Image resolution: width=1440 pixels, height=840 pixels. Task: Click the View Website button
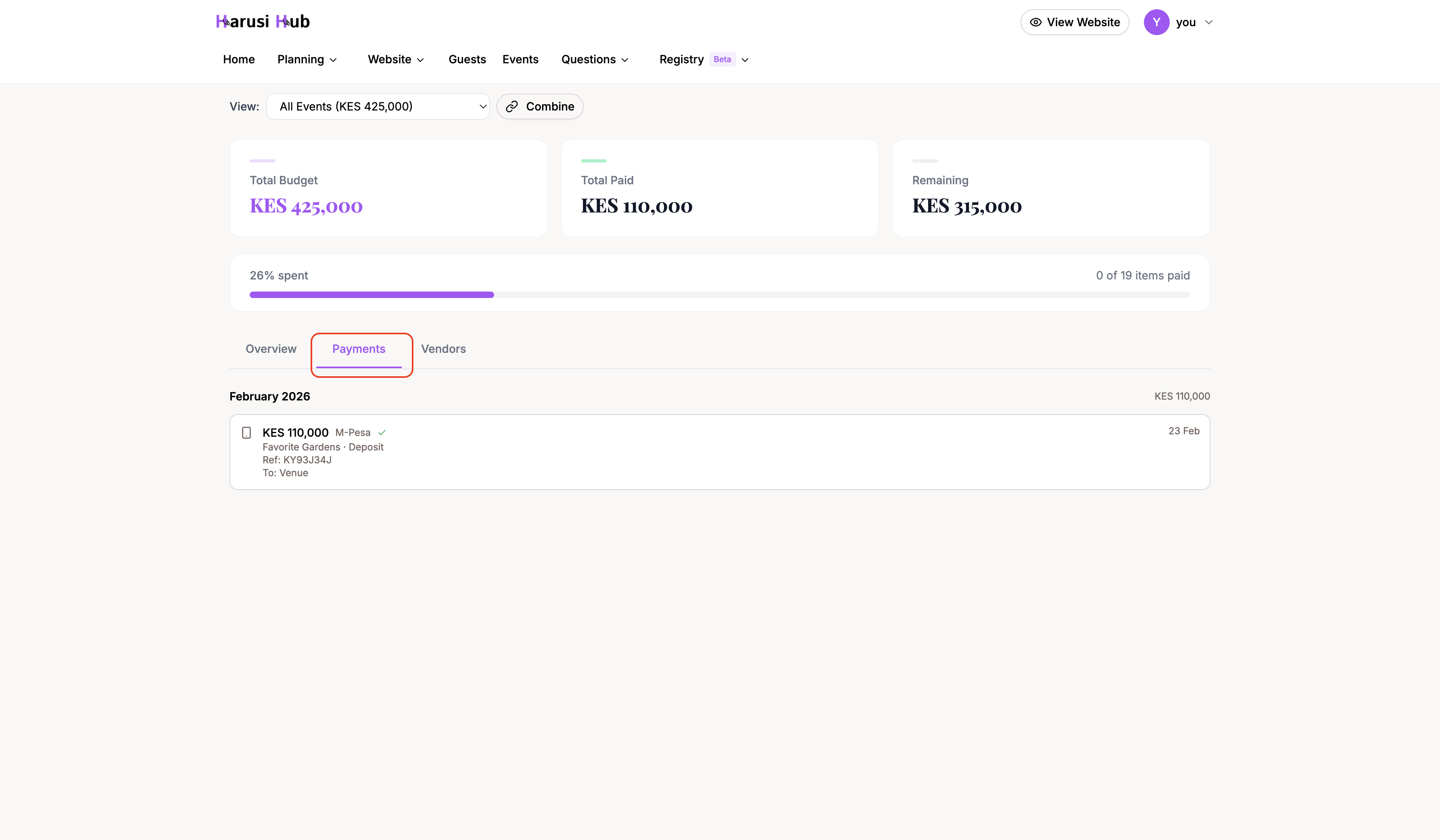(1074, 22)
